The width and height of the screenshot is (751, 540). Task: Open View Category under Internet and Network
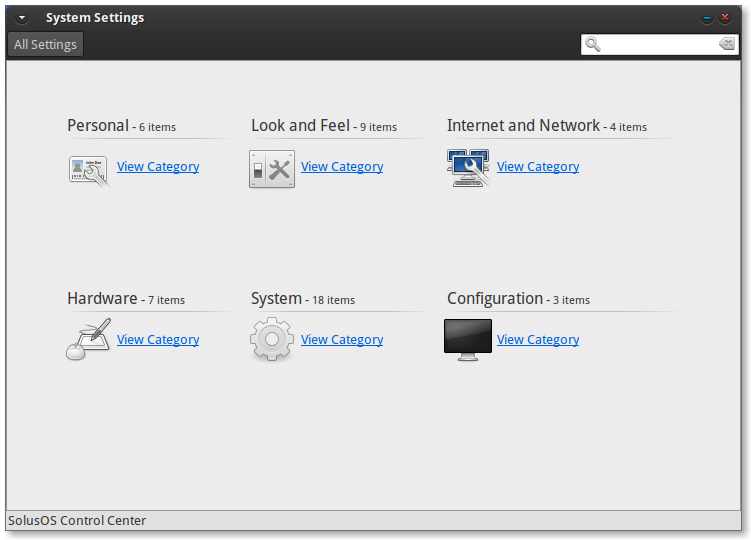tap(538, 167)
